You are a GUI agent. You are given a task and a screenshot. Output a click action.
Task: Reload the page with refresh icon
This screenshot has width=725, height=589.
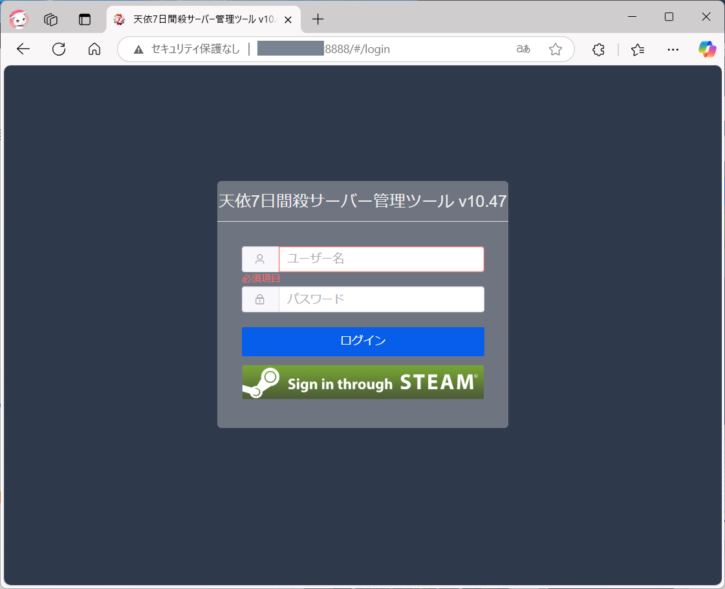(x=59, y=49)
